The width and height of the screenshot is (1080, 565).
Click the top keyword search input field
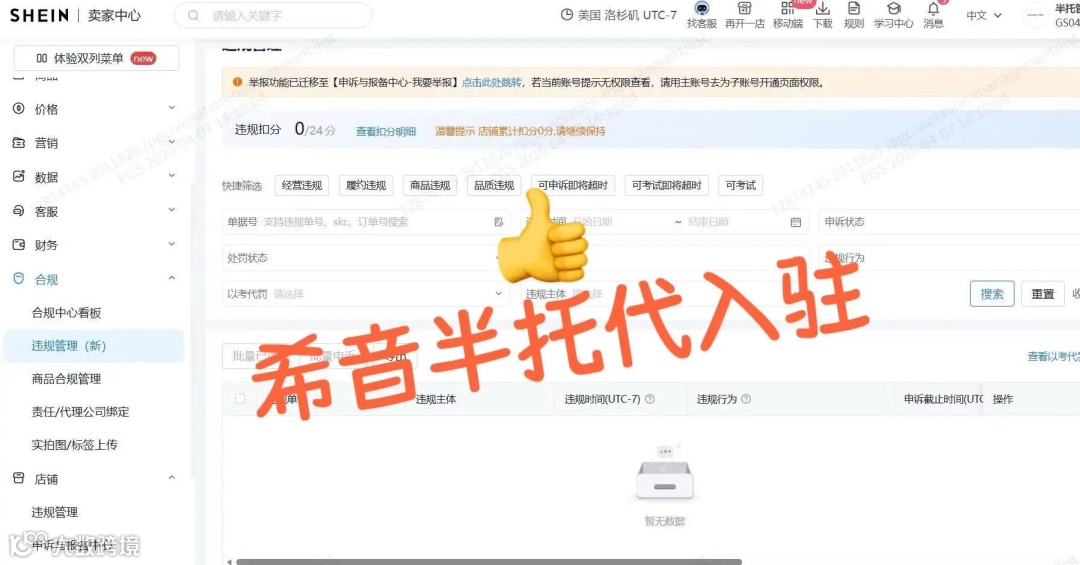(273, 15)
